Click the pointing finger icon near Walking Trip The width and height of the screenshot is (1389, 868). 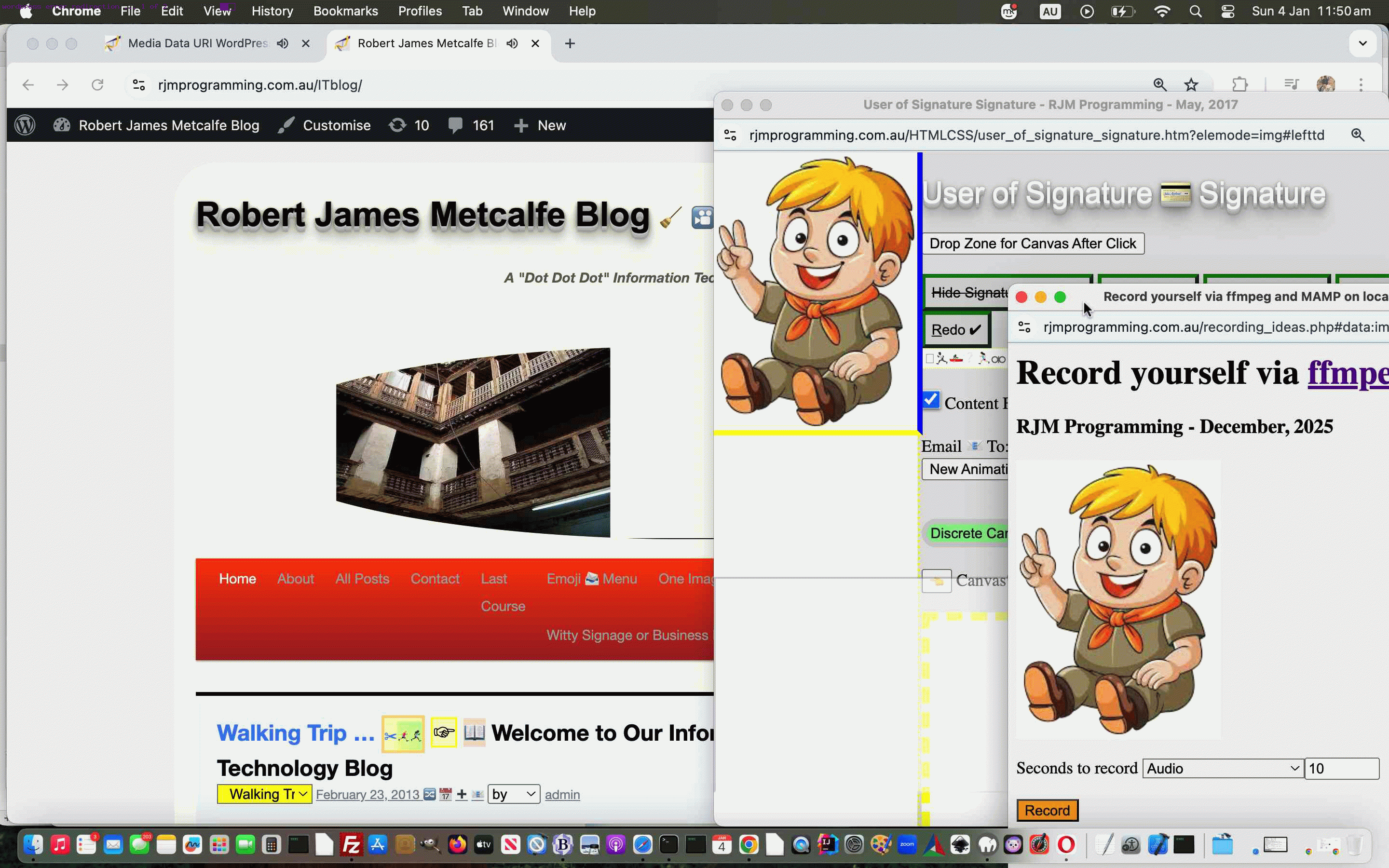click(x=444, y=732)
